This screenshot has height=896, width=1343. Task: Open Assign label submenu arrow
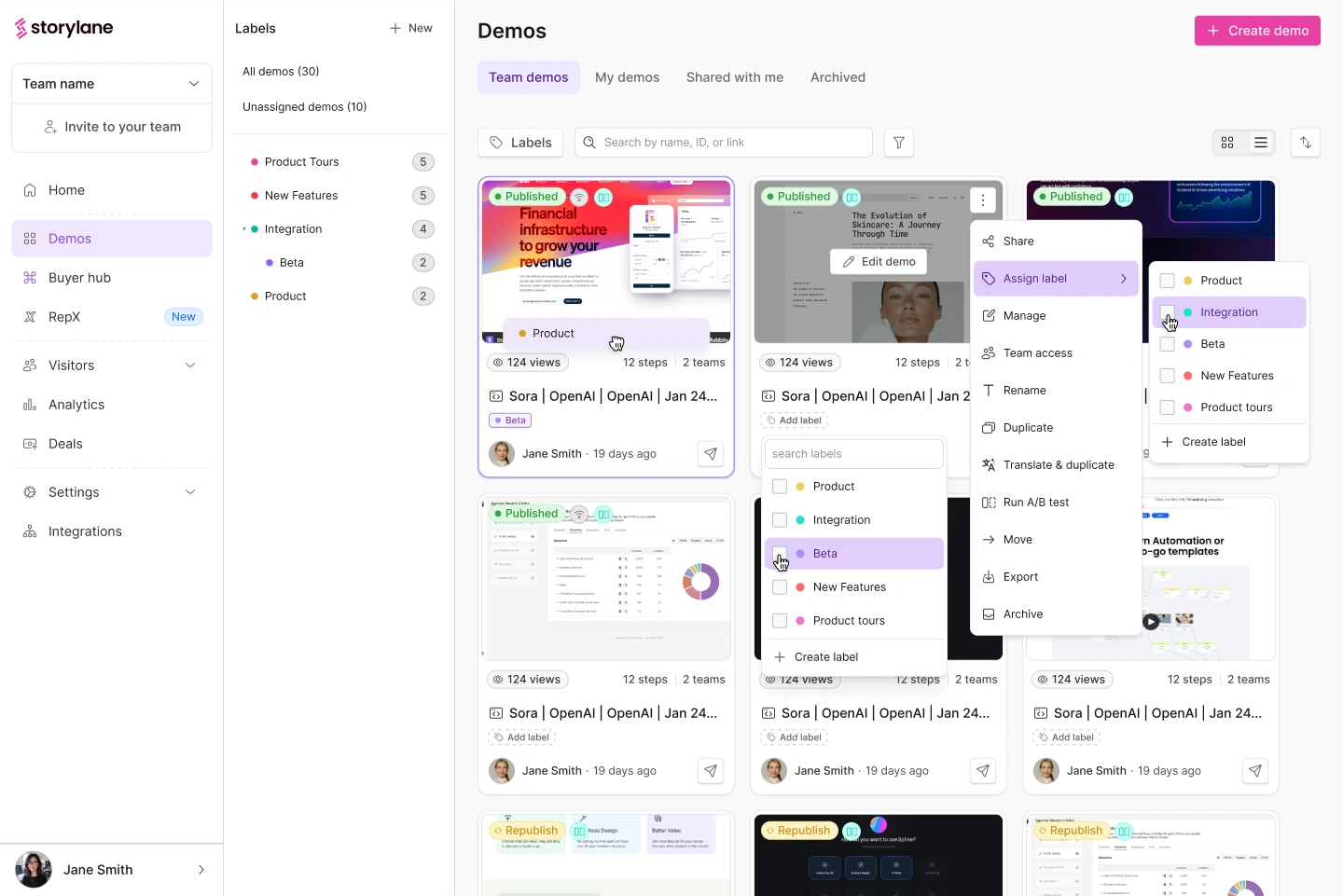coord(1124,279)
